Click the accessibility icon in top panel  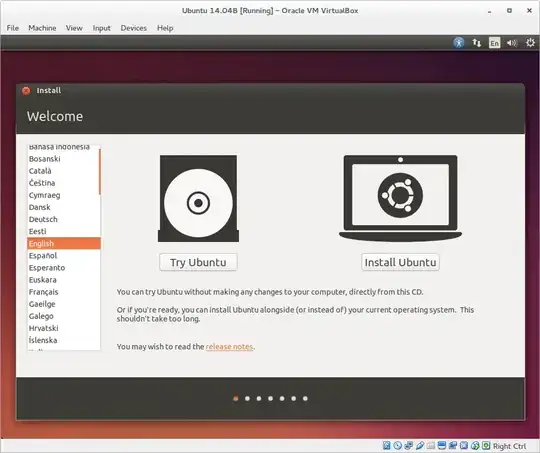pyautogui.click(x=458, y=43)
